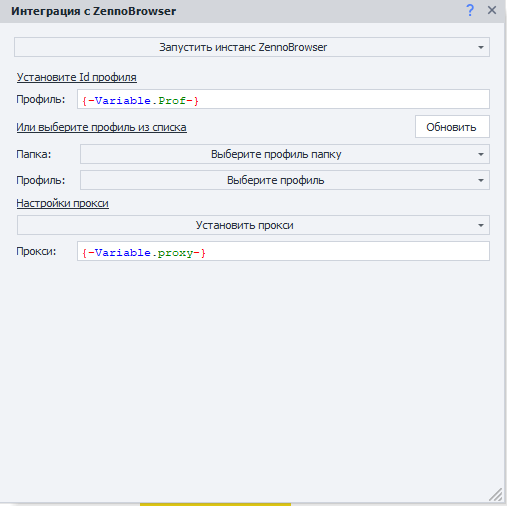Click the resize grip in the dialog corner
This screenshot has height=506, width=507.
(x=496, y=494)
